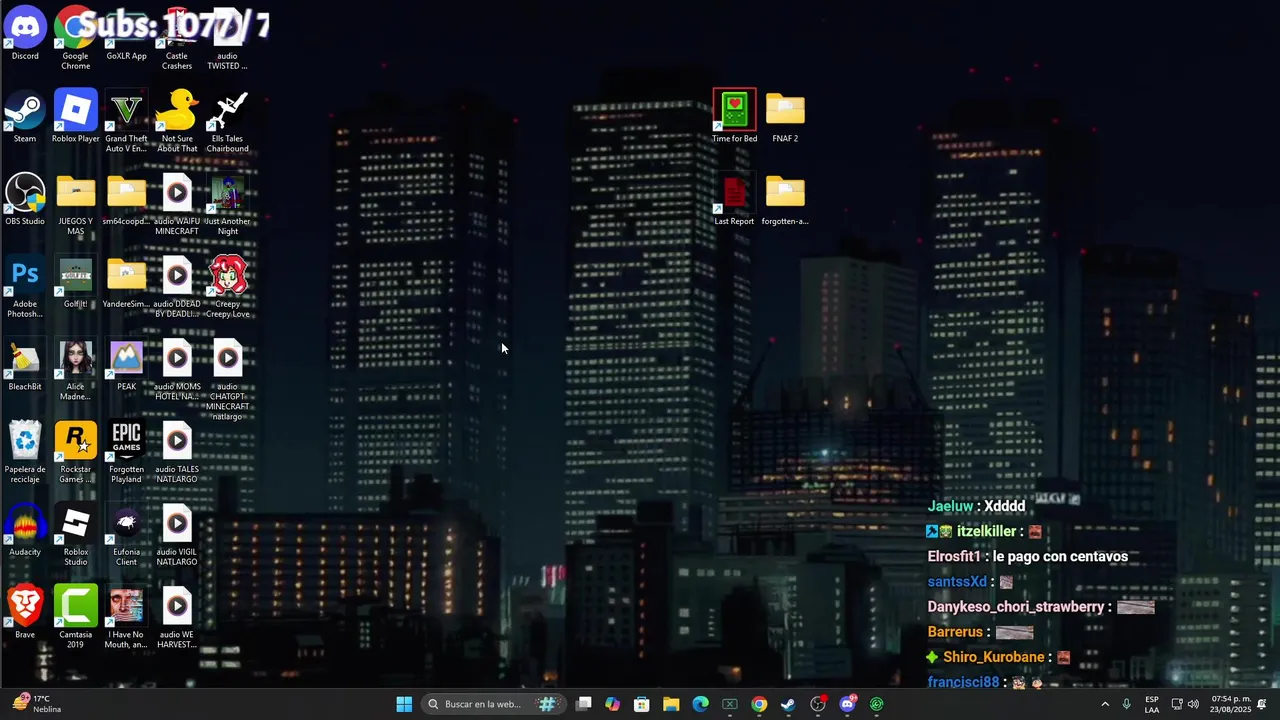This screenshot has height=720, width=1280.
Task: Switch to Steam on the taskbar
Action: (788, 704)
